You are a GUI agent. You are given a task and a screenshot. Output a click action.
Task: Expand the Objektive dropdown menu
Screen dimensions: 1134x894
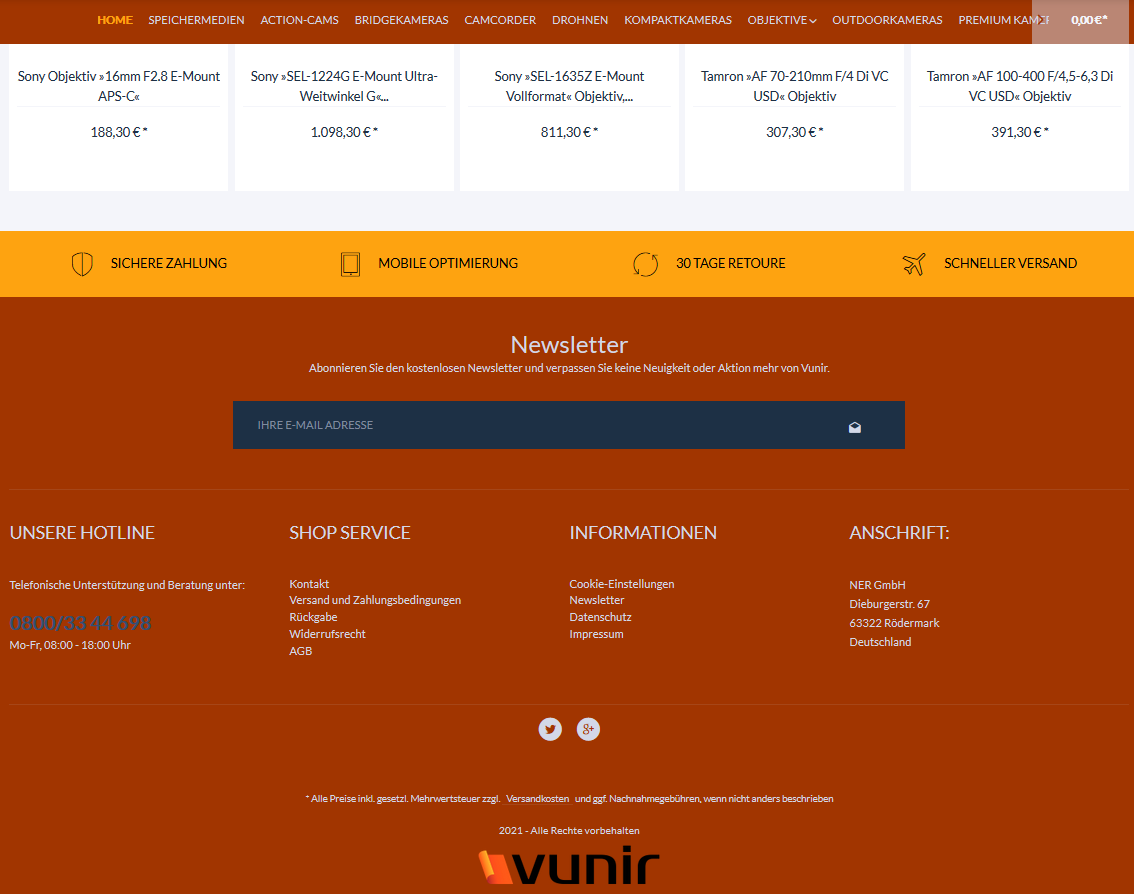(x=782, y=20)
